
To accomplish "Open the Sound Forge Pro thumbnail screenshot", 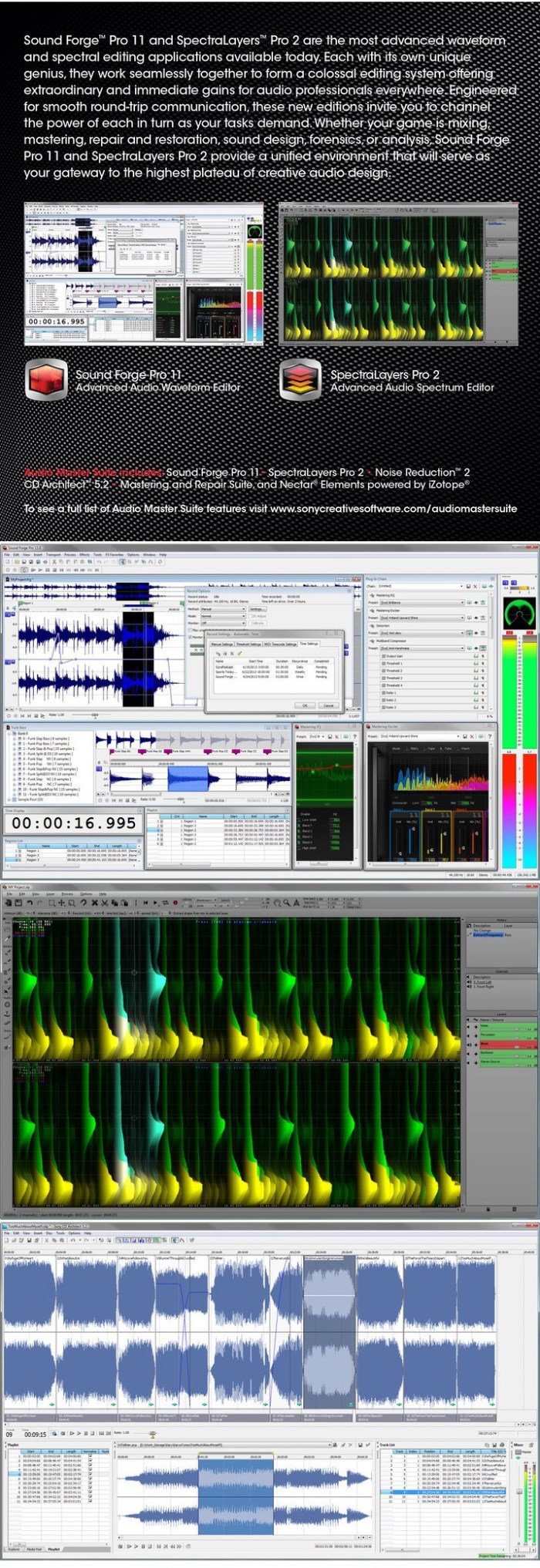I will point(143,273).
